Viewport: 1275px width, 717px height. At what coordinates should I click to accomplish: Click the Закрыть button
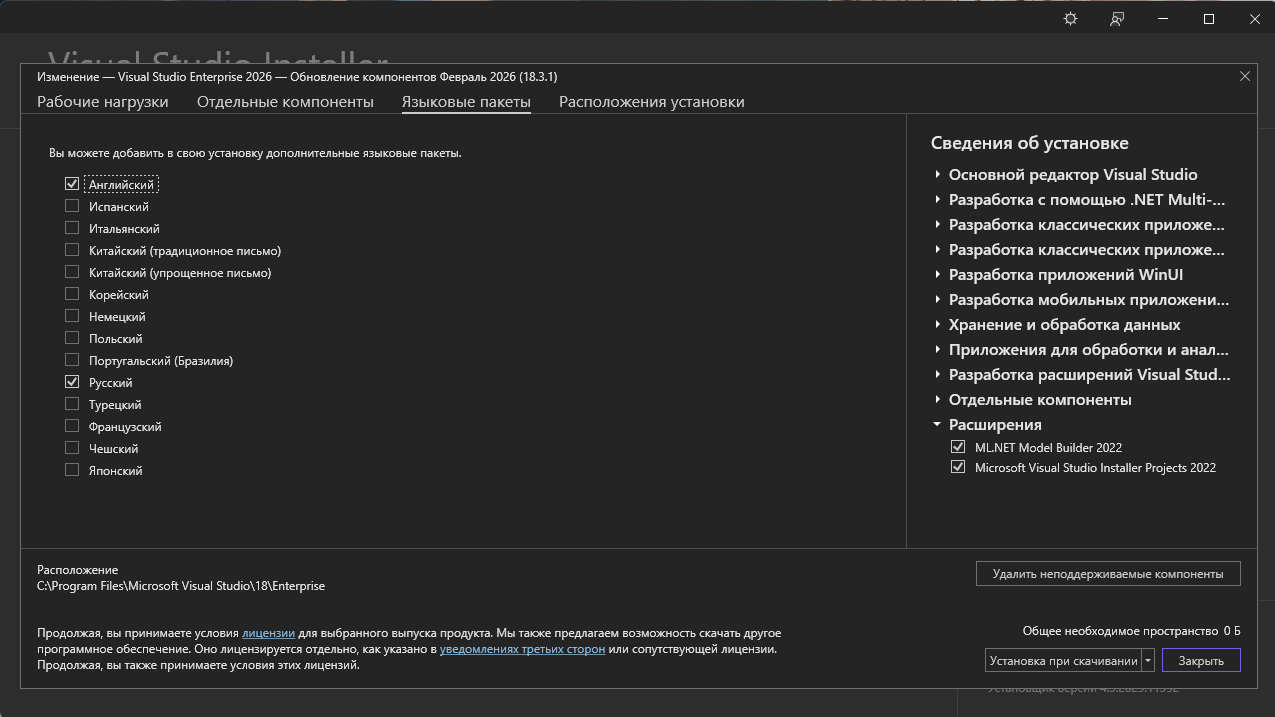coord(1200,660)
